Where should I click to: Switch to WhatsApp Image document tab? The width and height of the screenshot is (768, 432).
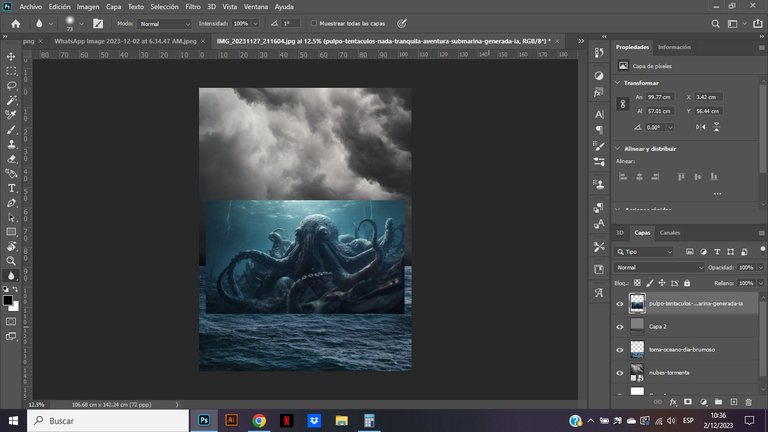125,41
